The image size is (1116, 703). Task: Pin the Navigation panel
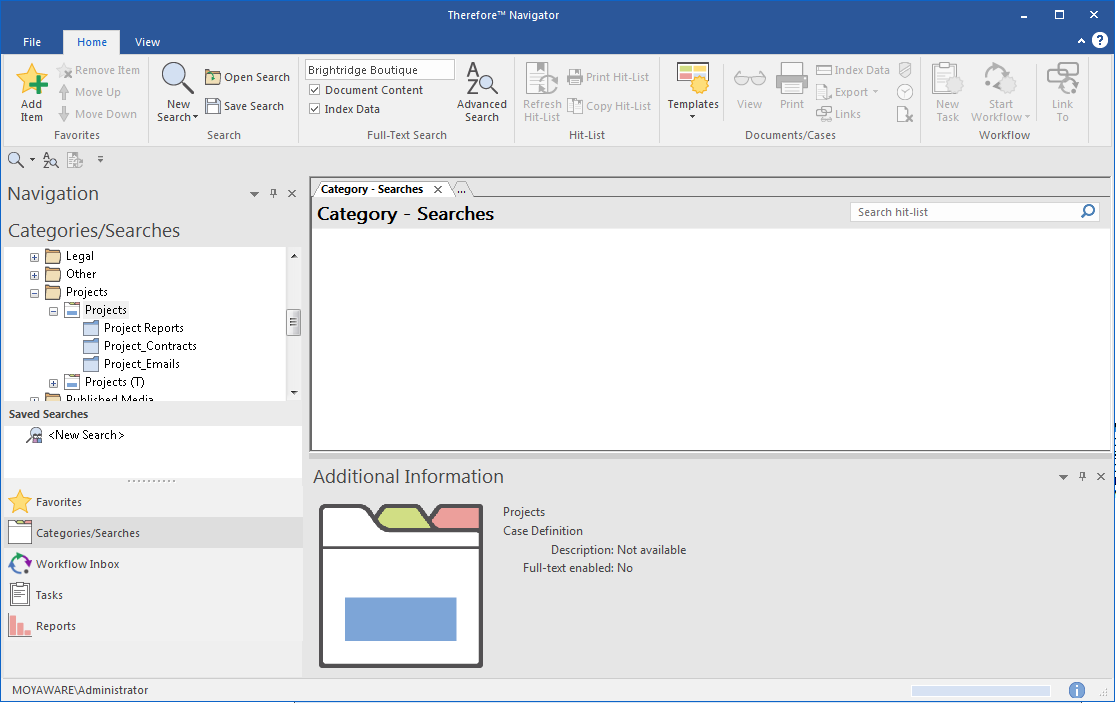(272, 193)
